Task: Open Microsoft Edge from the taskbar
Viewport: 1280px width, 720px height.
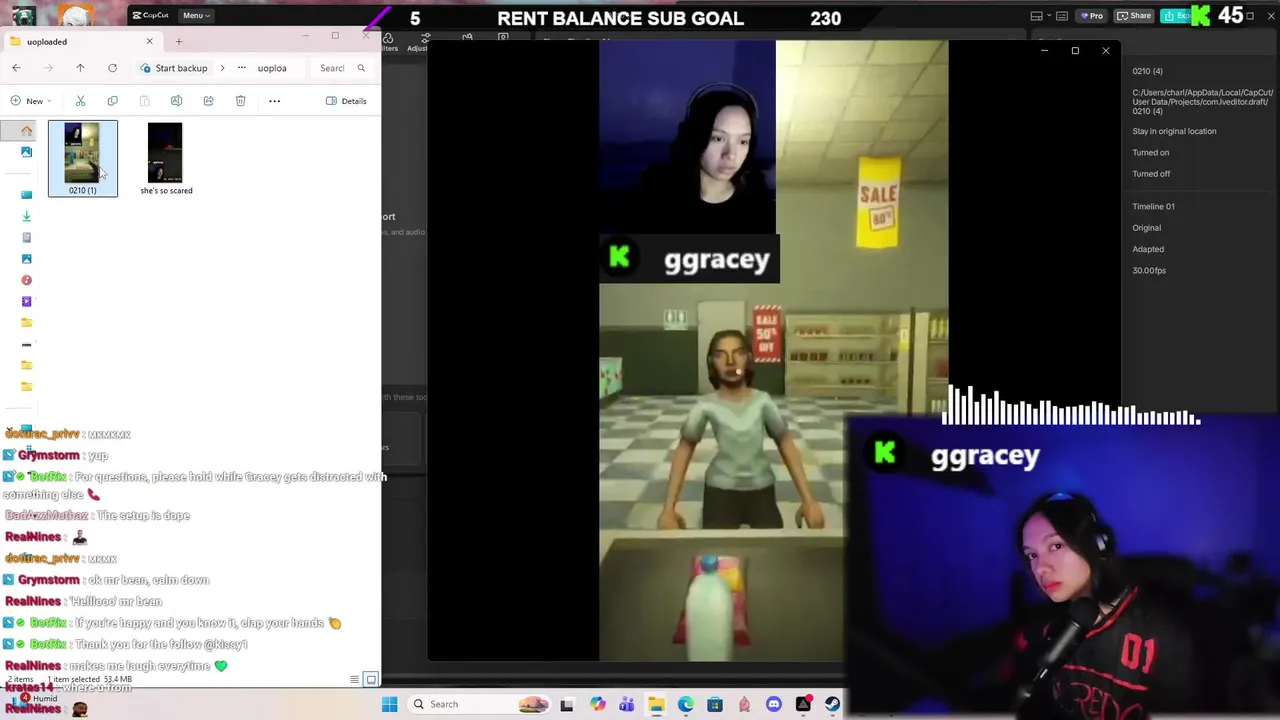Action: tap(685, 704)
